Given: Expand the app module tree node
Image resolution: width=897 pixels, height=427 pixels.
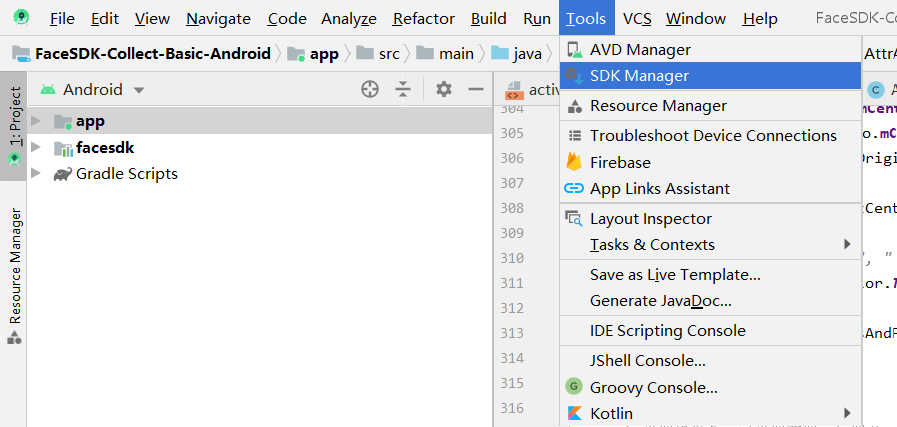Looking at the screenshot, I should tap(35, 121).
